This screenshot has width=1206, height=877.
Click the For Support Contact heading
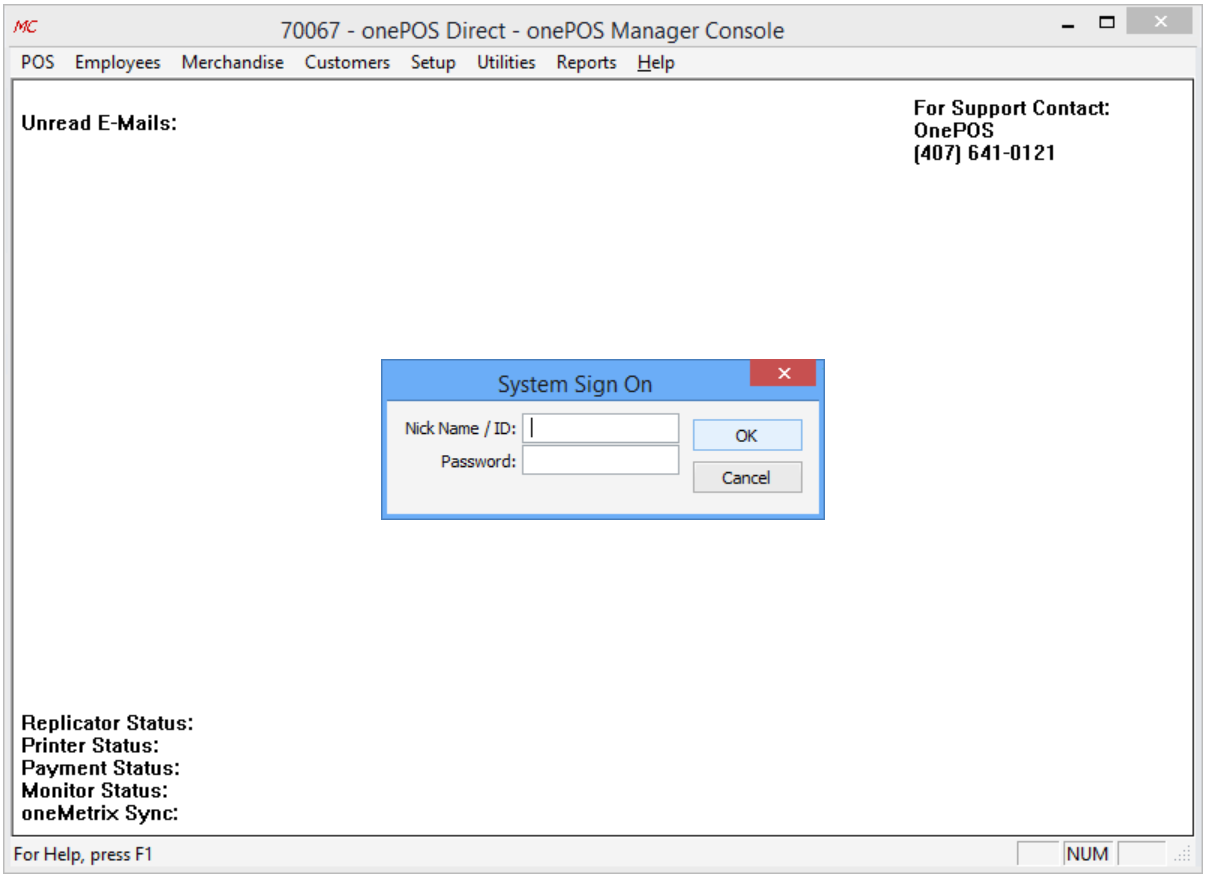(1012, 108)
